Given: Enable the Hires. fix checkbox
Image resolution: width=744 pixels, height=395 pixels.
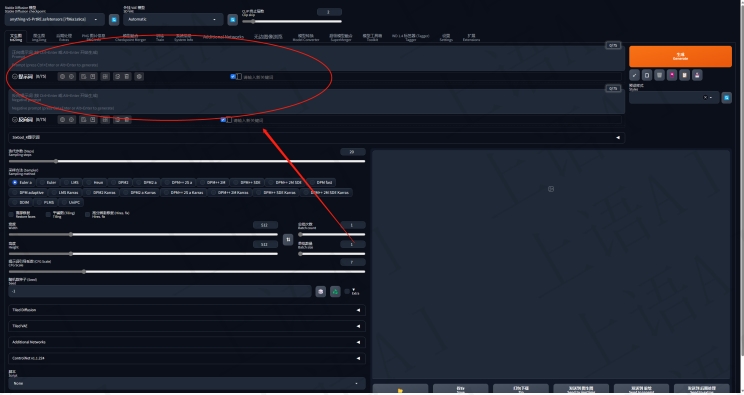Looking at the screenshot, I should coord(87,215).
